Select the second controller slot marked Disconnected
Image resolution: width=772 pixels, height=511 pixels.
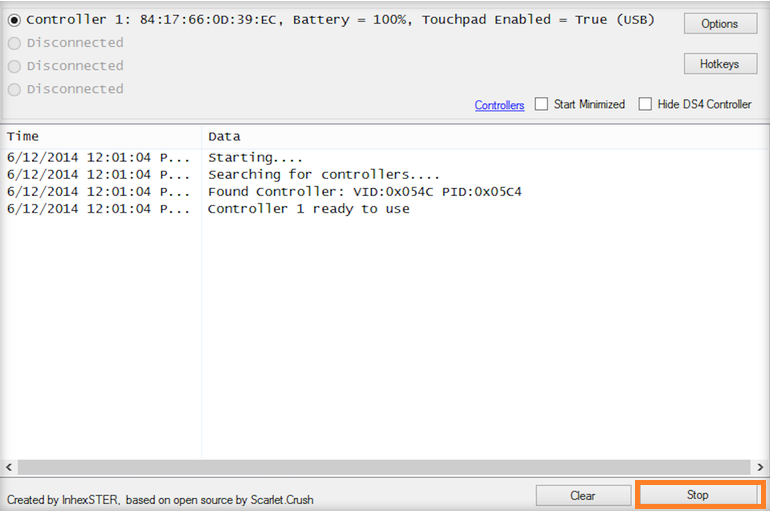(14, 43)
